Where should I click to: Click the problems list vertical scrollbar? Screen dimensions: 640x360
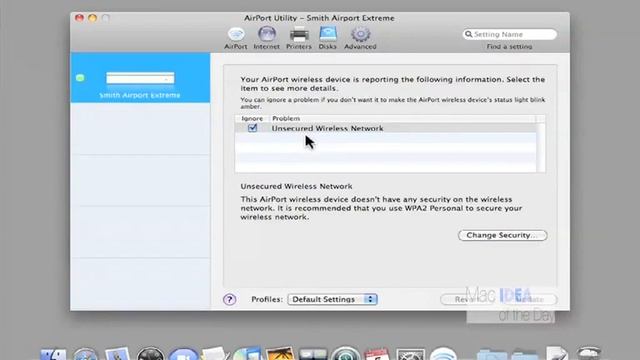tap(541, 147)
